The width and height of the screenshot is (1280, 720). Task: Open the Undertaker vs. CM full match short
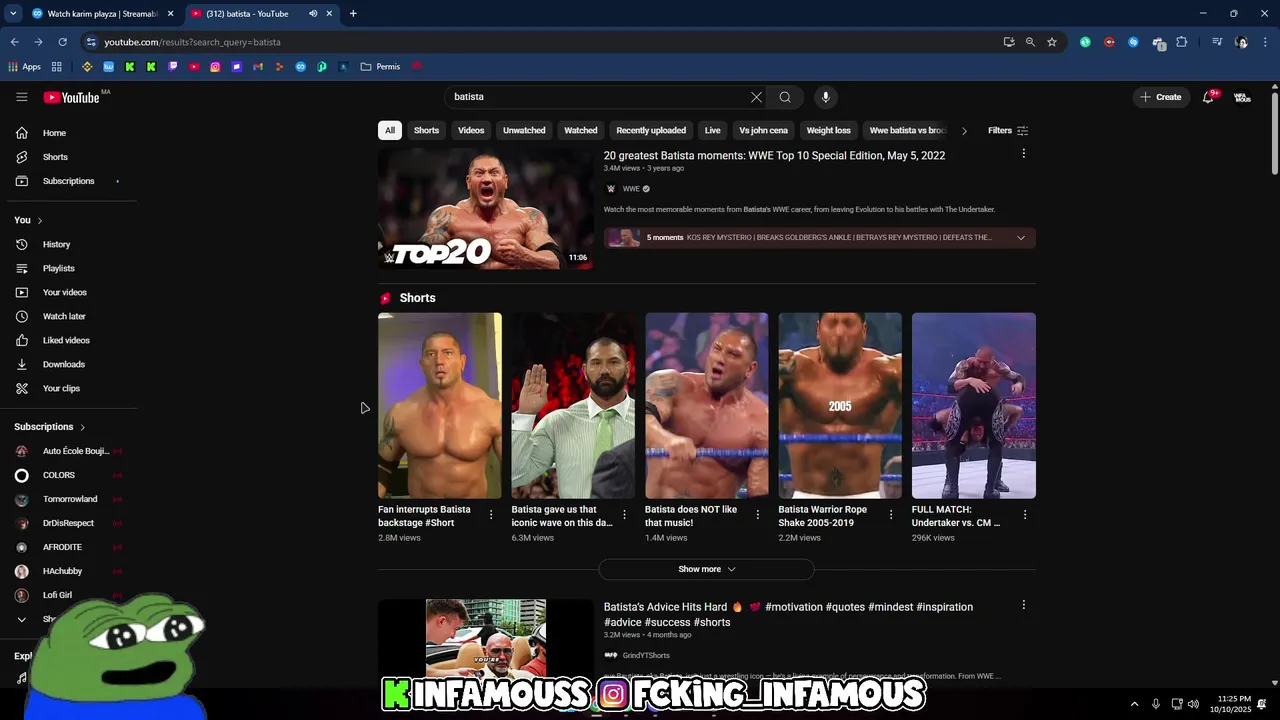coord(973,405)
